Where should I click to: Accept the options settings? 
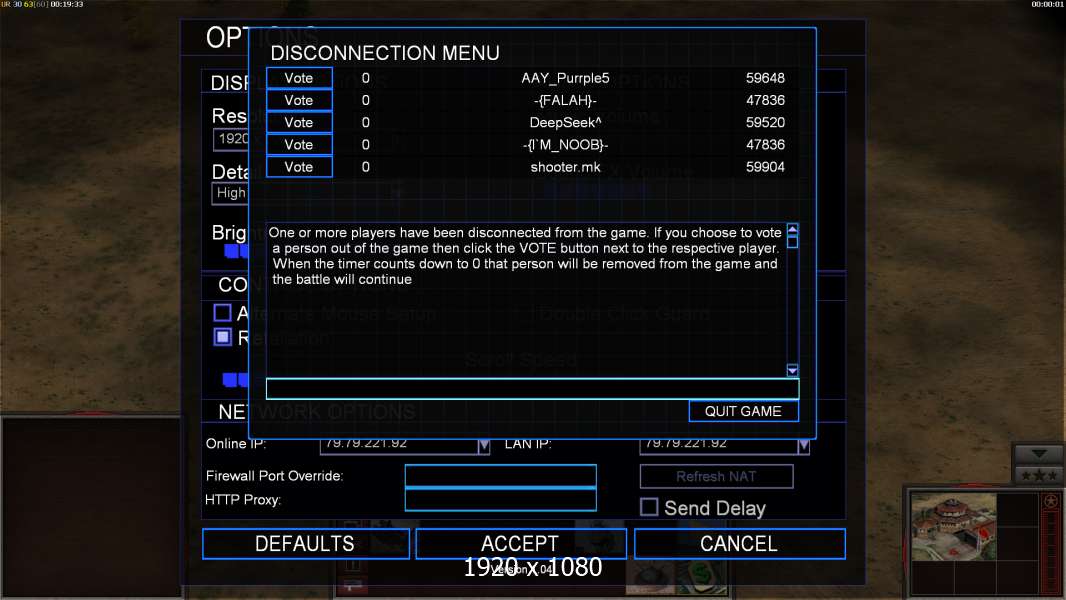[x=520, y=544]
